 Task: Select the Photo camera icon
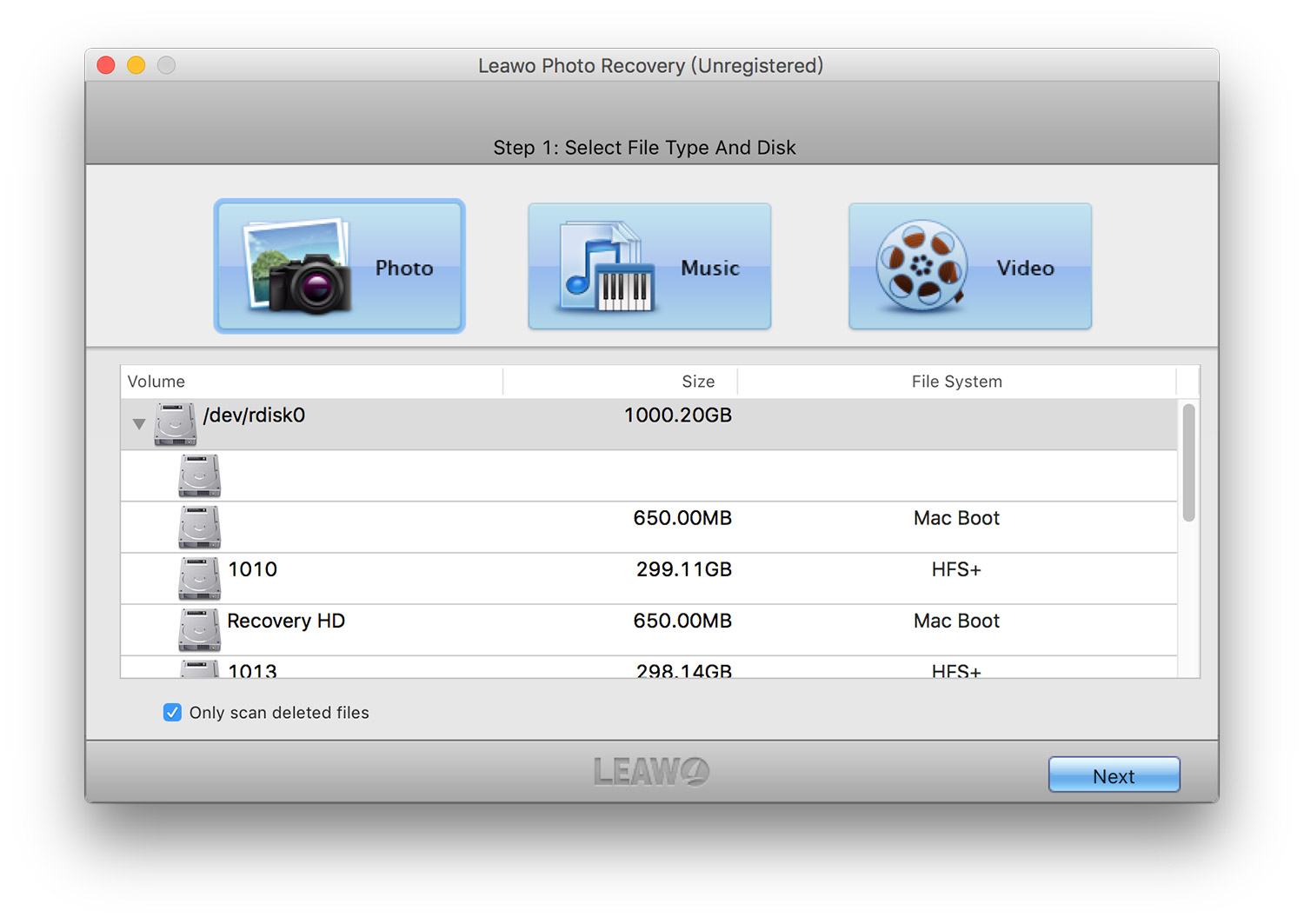[300, 268]
